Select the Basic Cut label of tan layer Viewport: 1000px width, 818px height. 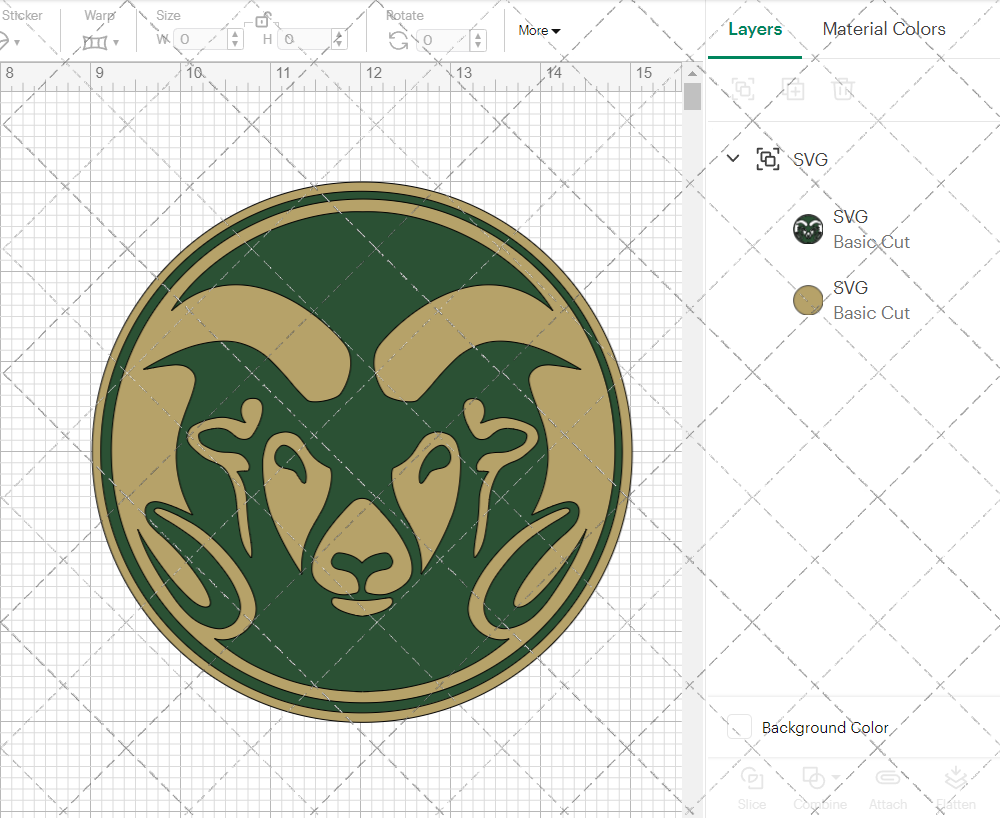pyautogui.click(x=871, y=313)
